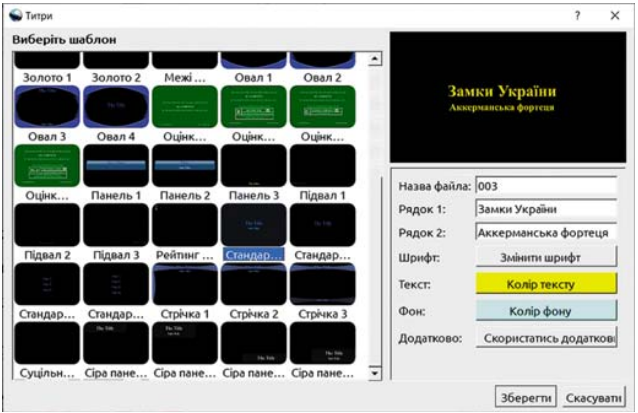Select the Овал 3 title template

pyautogui.click(x=46, y=107)
